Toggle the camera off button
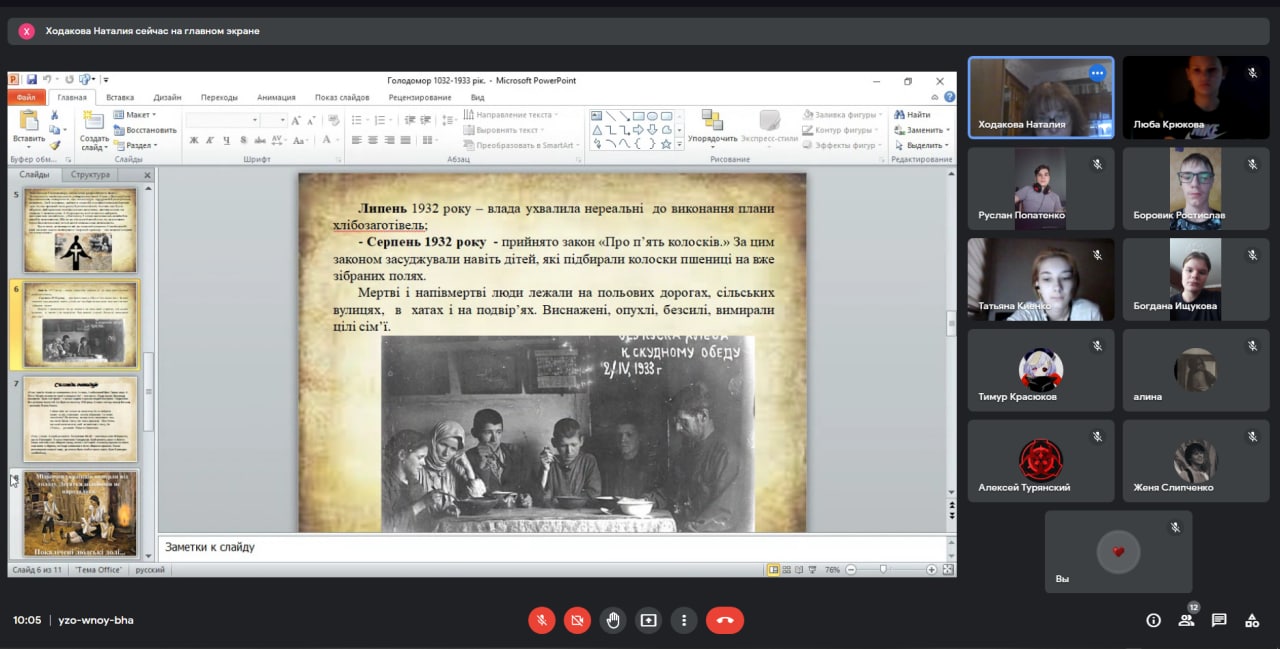 [x=577, y=620]
